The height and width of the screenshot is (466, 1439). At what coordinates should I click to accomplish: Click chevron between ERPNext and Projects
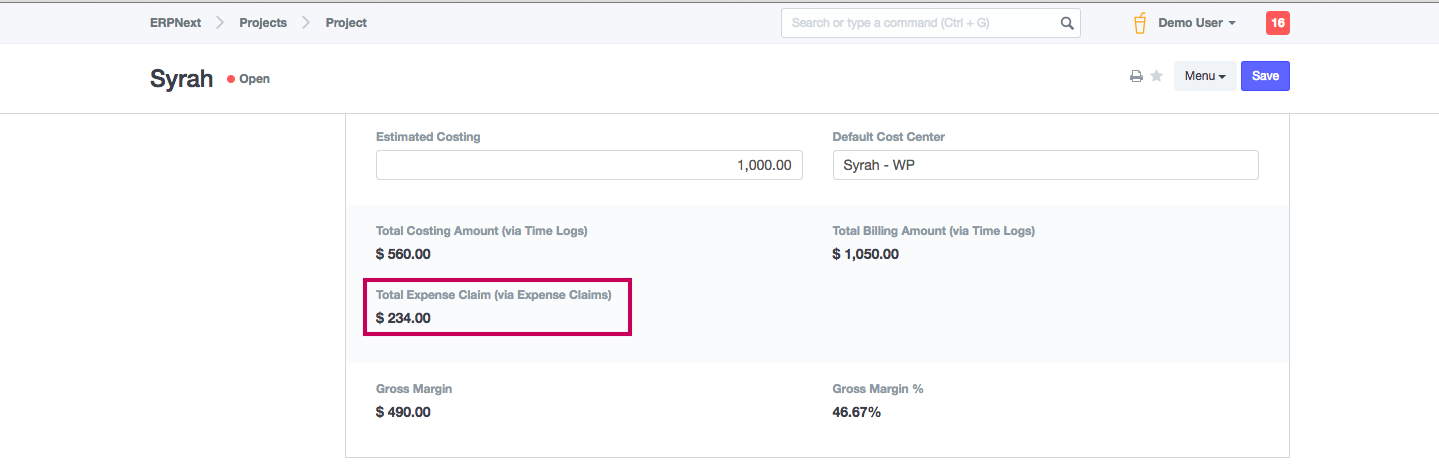tap(220, 23)
